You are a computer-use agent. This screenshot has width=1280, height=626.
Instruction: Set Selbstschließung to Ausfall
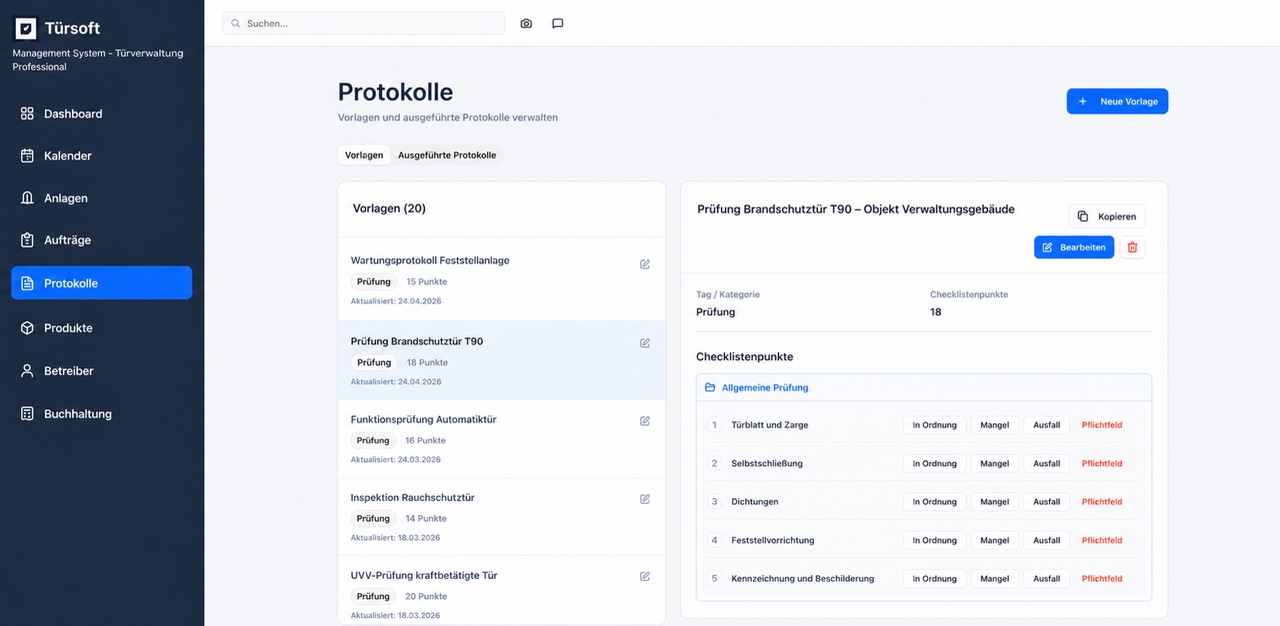[x=1047, y=464]
